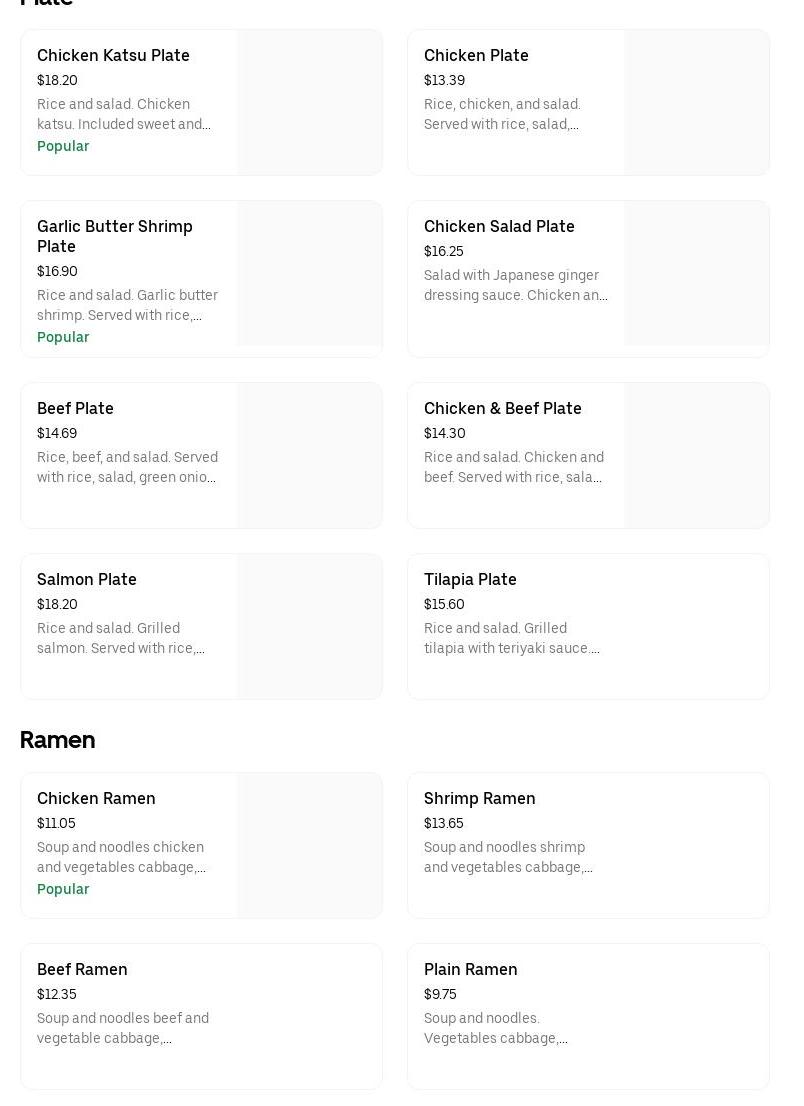Open the Shrimp Ramen card

coord(479,799)
